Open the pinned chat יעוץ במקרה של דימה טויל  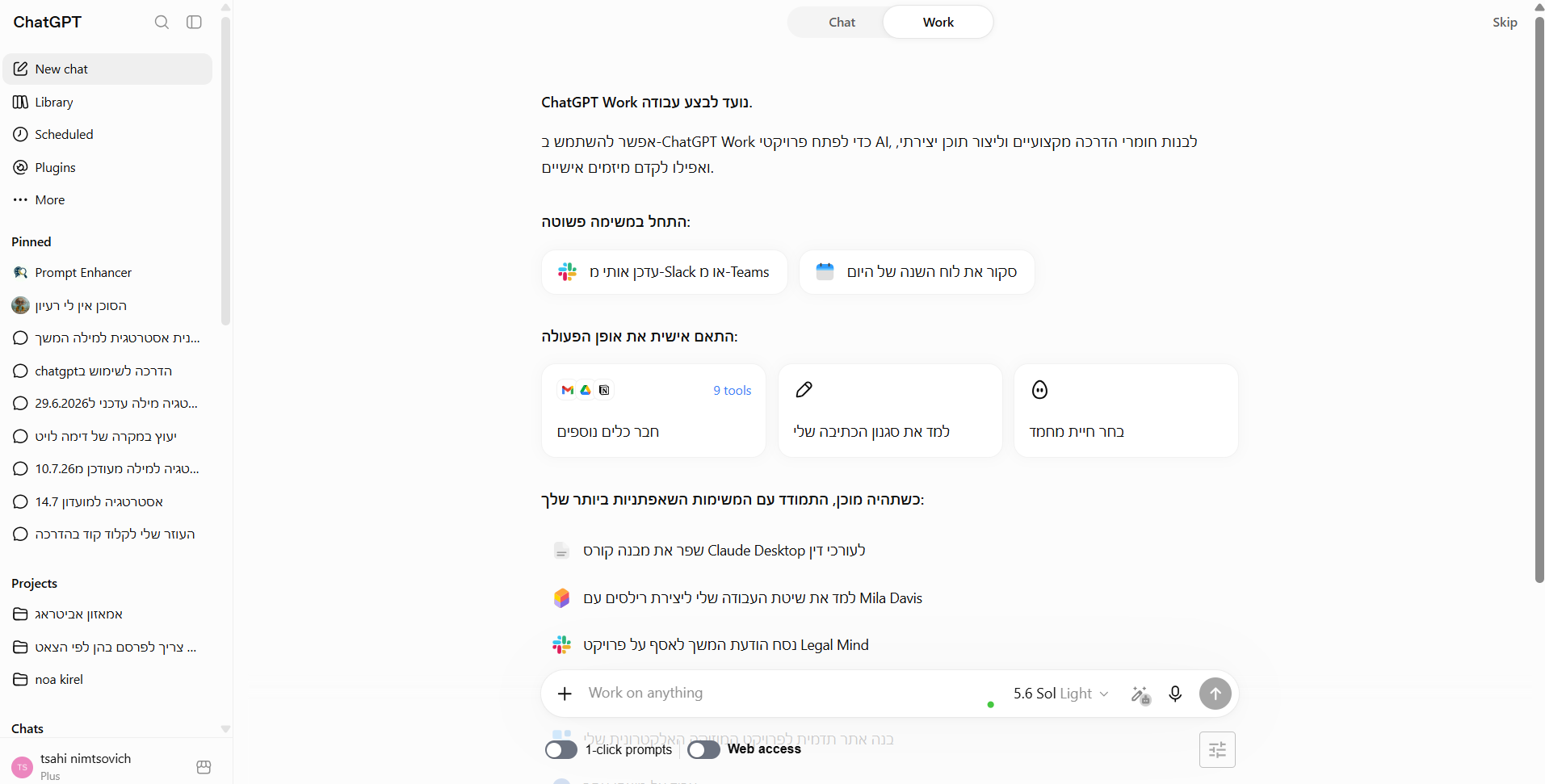pos(107,437)
